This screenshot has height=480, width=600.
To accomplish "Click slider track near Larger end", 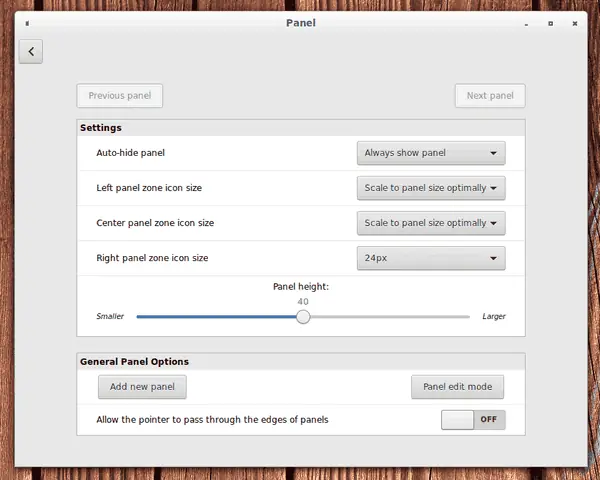I will [x=457, y=317].
